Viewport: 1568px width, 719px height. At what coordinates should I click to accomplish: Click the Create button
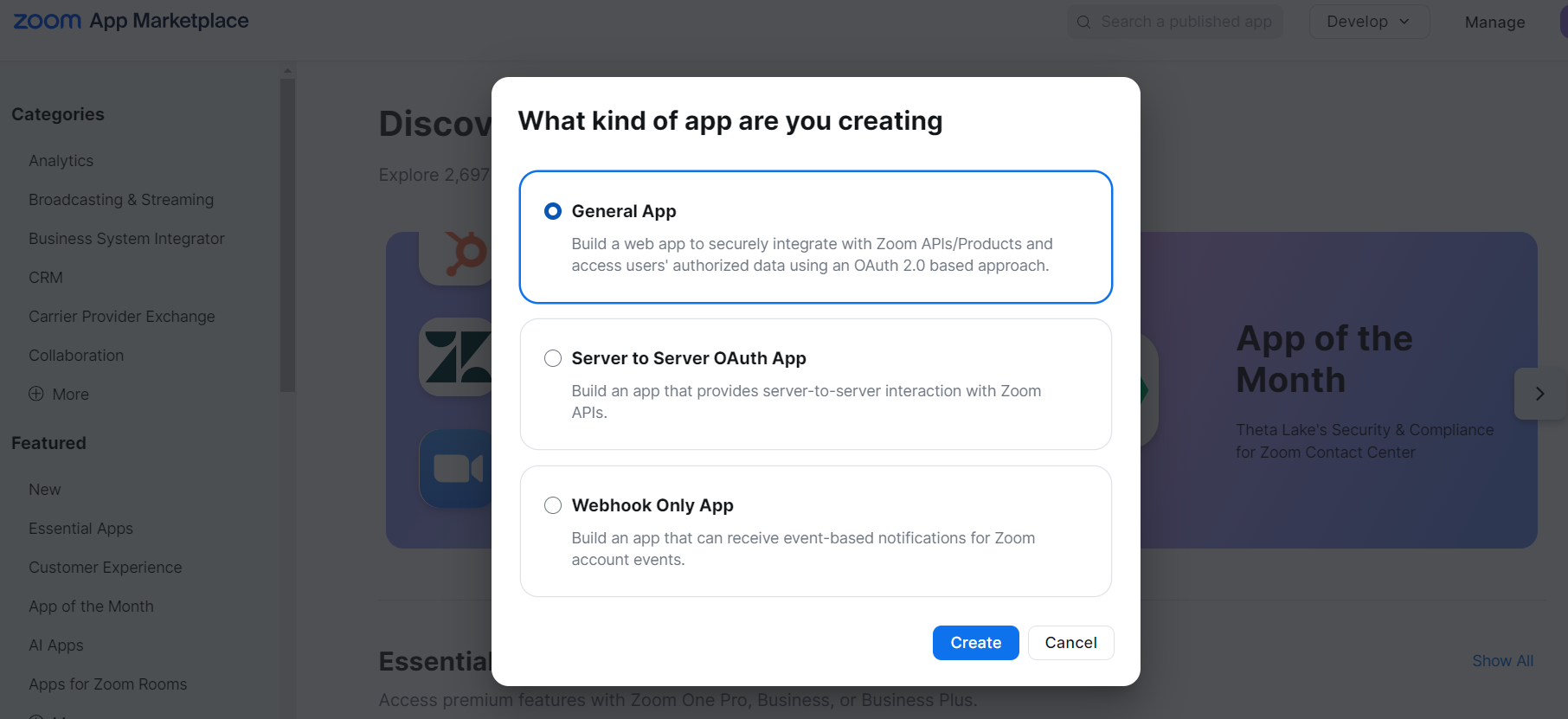coord(975,643)
